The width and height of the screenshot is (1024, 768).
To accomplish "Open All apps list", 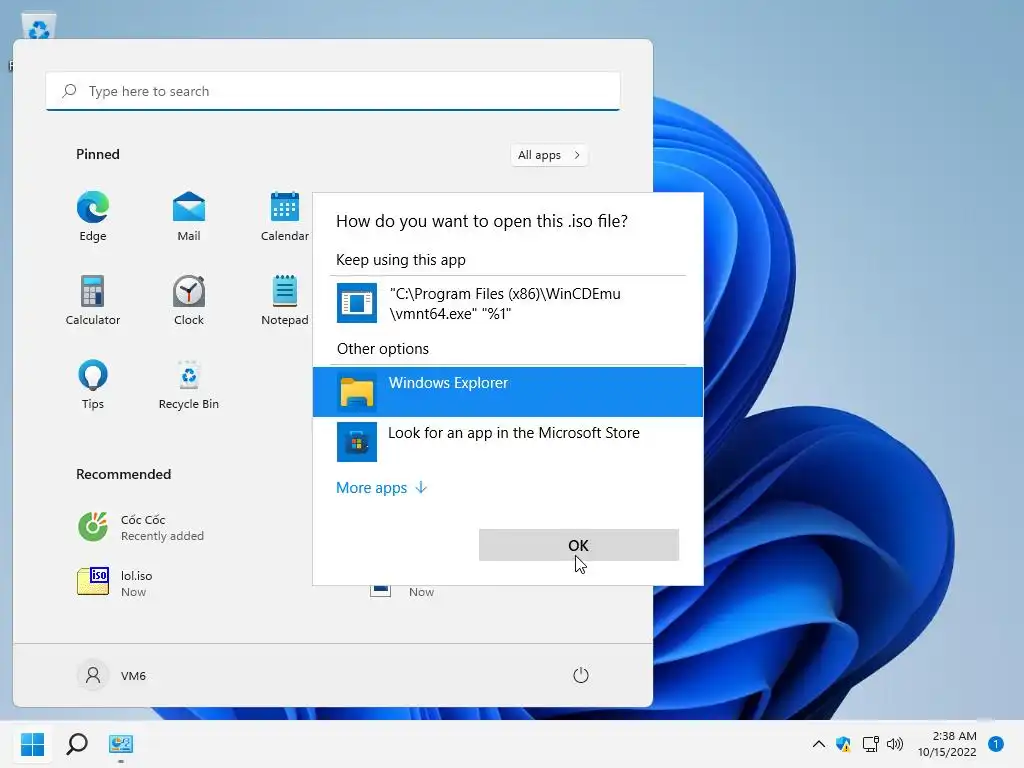I will click(549, 155).
